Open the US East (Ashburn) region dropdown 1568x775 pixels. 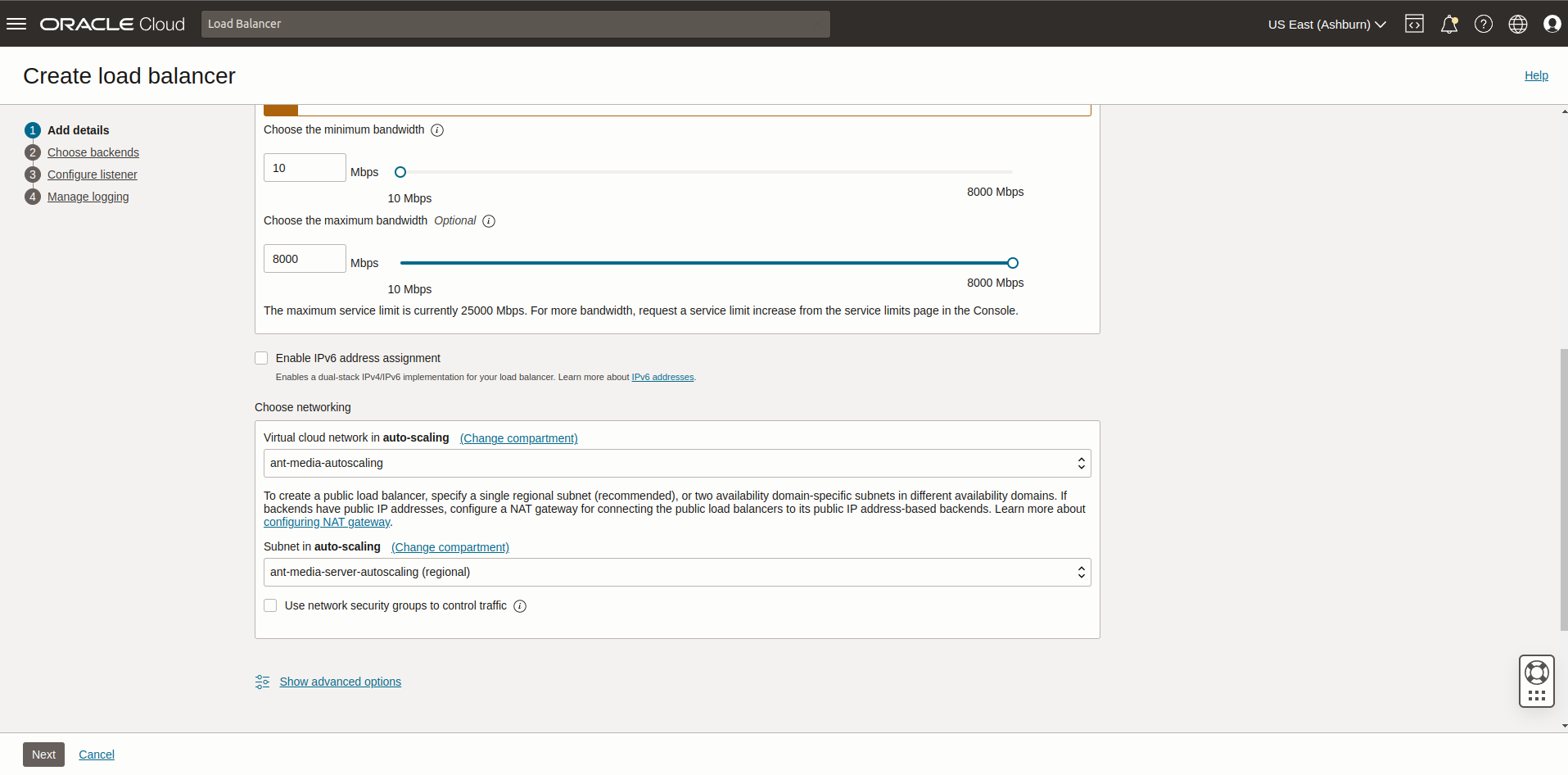point(1326,24)
